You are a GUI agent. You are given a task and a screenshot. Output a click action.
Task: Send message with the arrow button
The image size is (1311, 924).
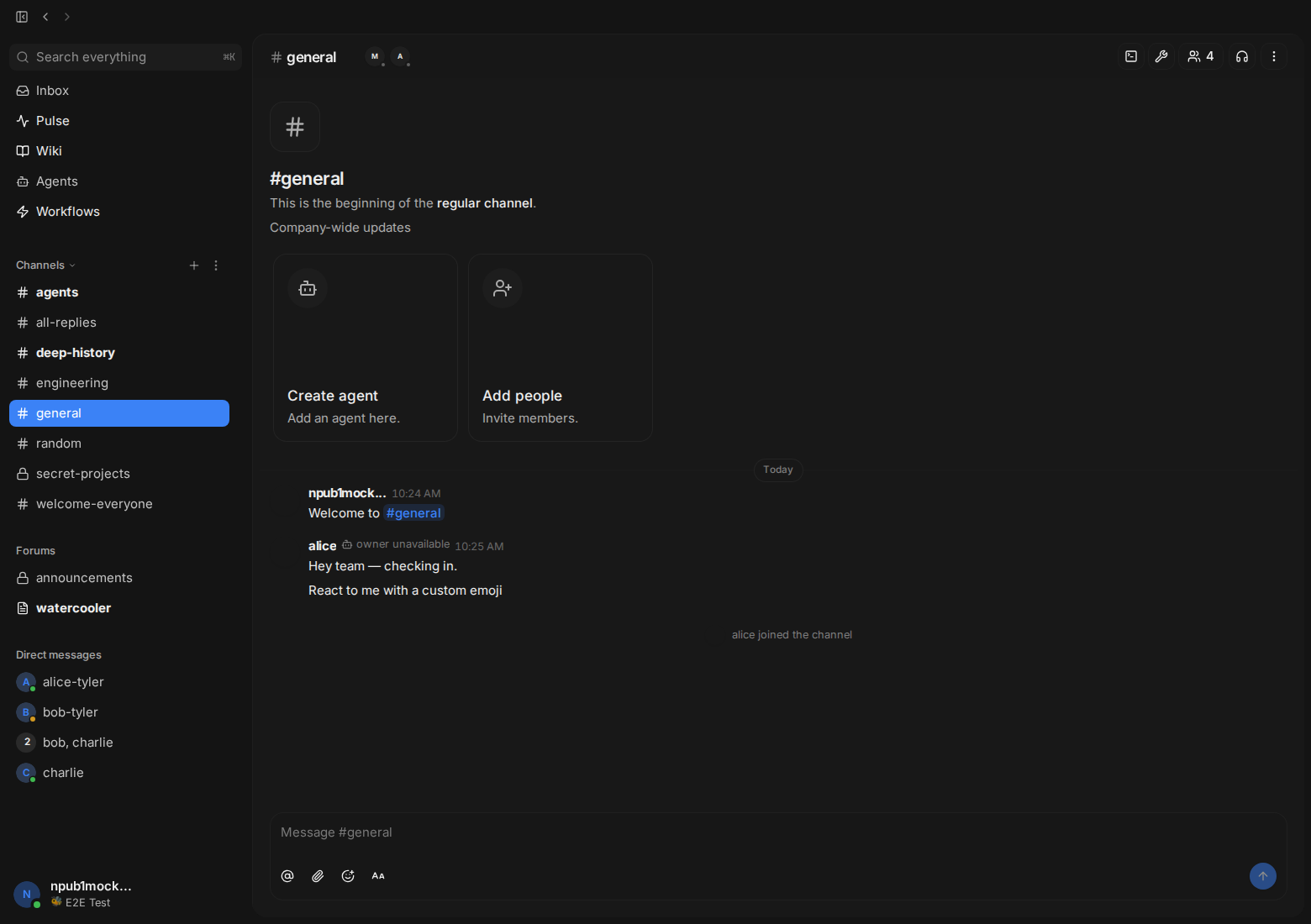click(x=1263, y=876)
